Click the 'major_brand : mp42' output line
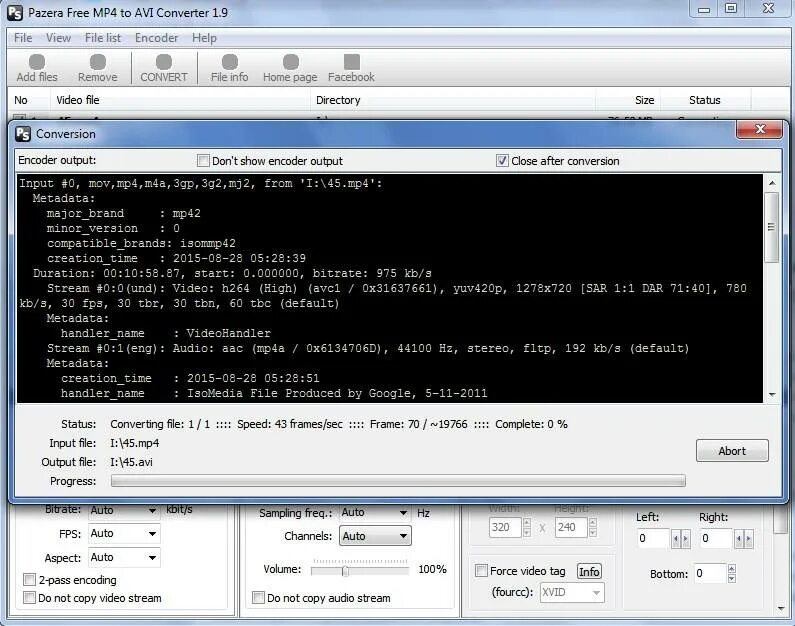This screenshot has height=626, width=795. pyautogui.click(x=123, y=213)
